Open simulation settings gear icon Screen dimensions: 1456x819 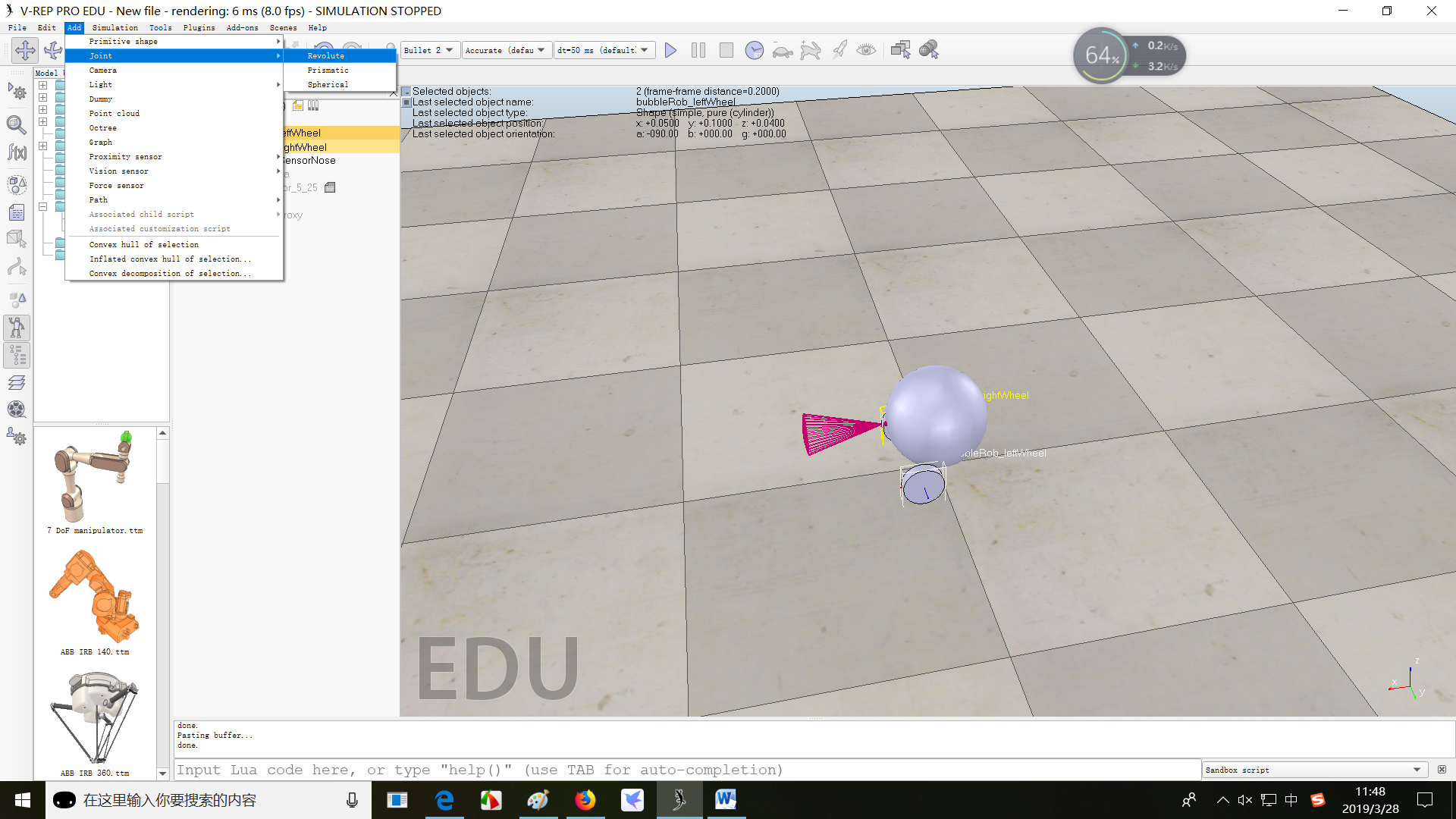click(x=17, y=93)
